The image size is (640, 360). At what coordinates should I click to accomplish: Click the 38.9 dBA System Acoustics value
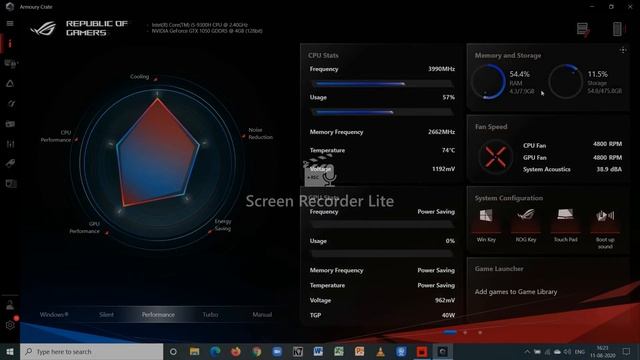(x=609, y=169)
